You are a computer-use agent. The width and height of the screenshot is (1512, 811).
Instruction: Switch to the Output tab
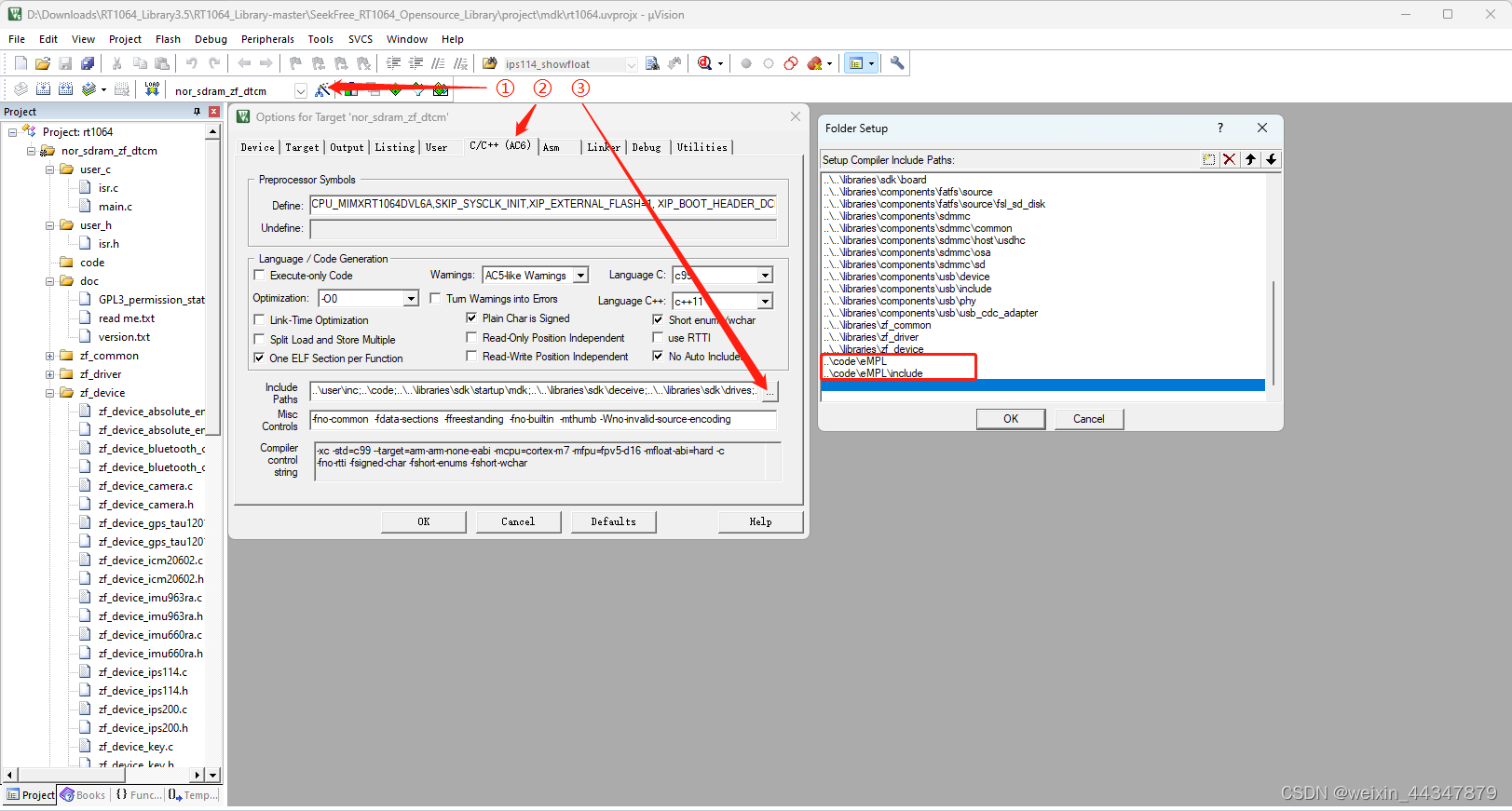(x=347, y=147)
